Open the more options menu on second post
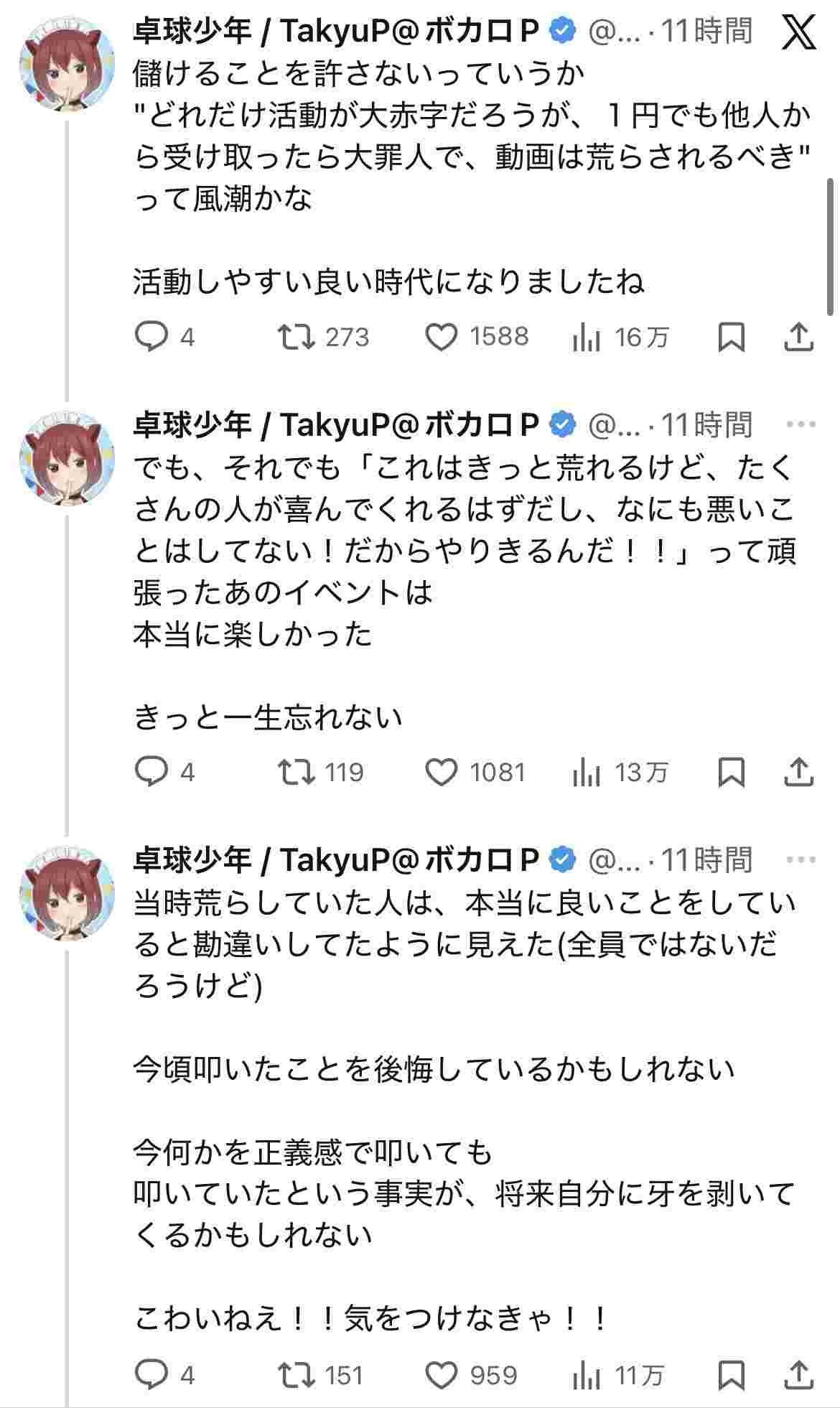Image resolution: width=840 pixels, height=1408 pixels. click(x=801, y=424)
